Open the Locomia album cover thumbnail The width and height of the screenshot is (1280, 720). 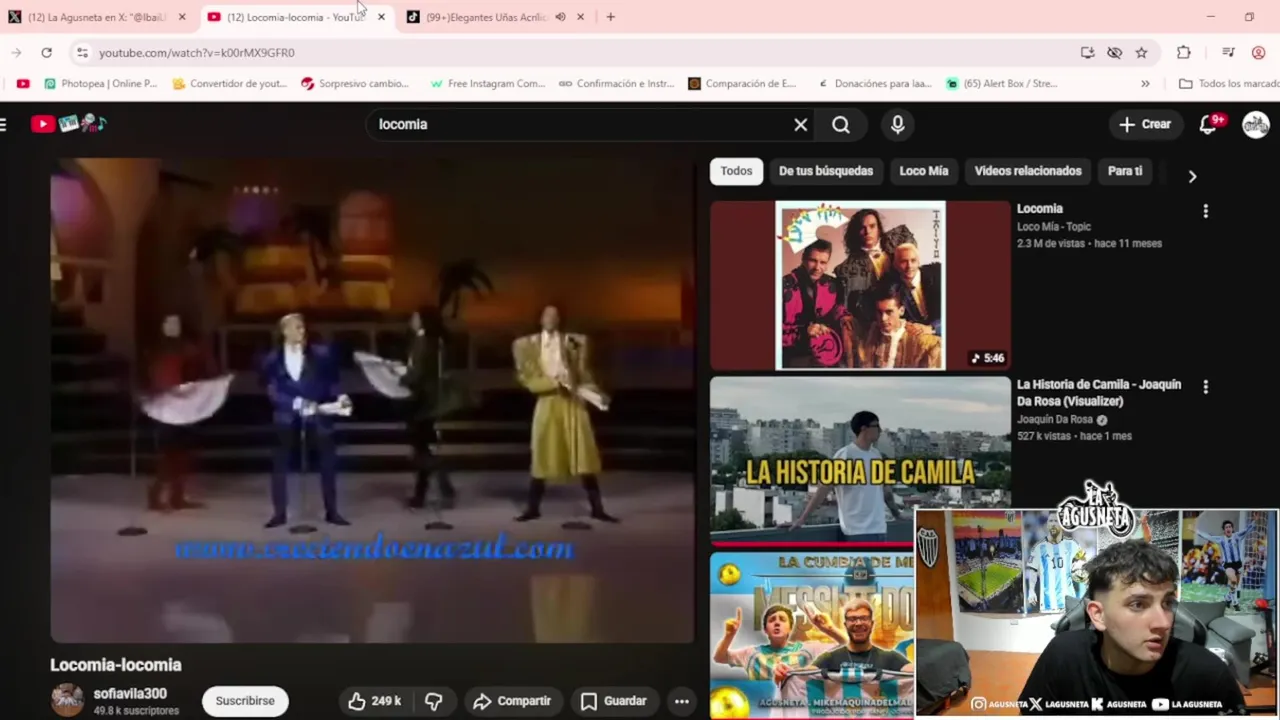860,286
